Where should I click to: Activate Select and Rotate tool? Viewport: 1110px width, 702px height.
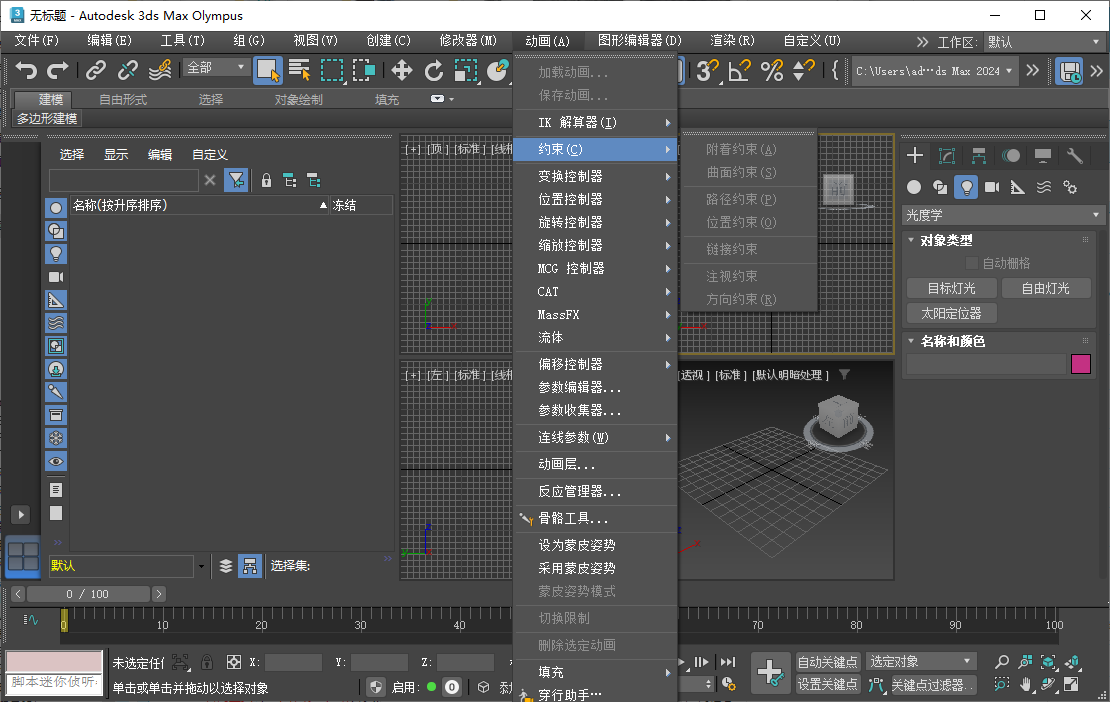tap(433, 70)
